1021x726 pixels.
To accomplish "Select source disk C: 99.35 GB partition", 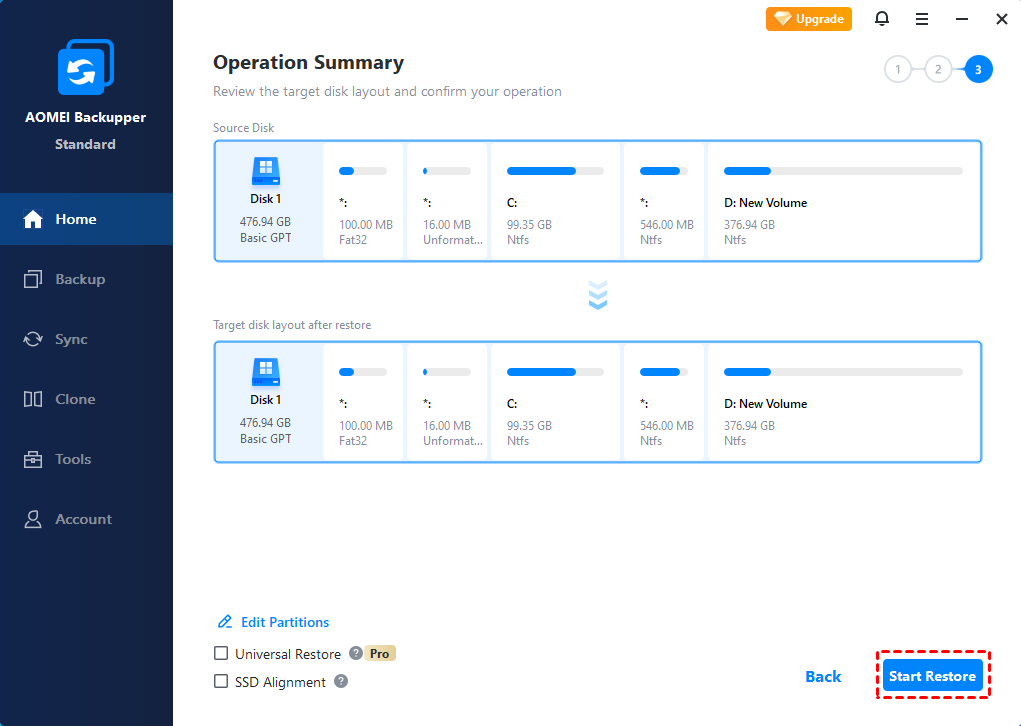I will pos(555,201).
